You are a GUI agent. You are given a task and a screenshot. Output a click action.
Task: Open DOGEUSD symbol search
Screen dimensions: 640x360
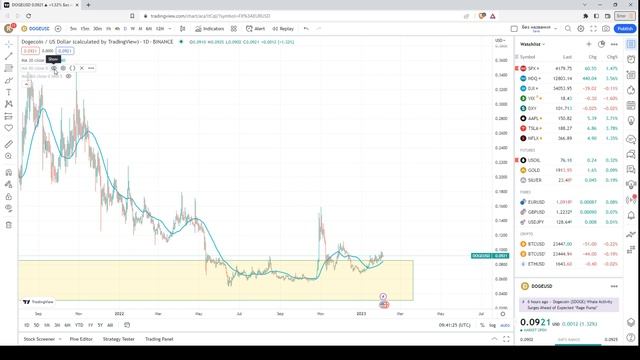tap(36, 29)
